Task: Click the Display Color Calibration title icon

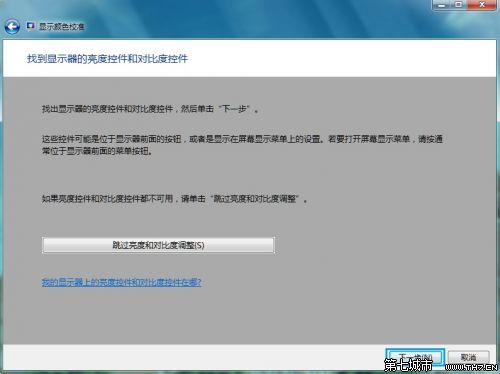Action: (30, 26)
